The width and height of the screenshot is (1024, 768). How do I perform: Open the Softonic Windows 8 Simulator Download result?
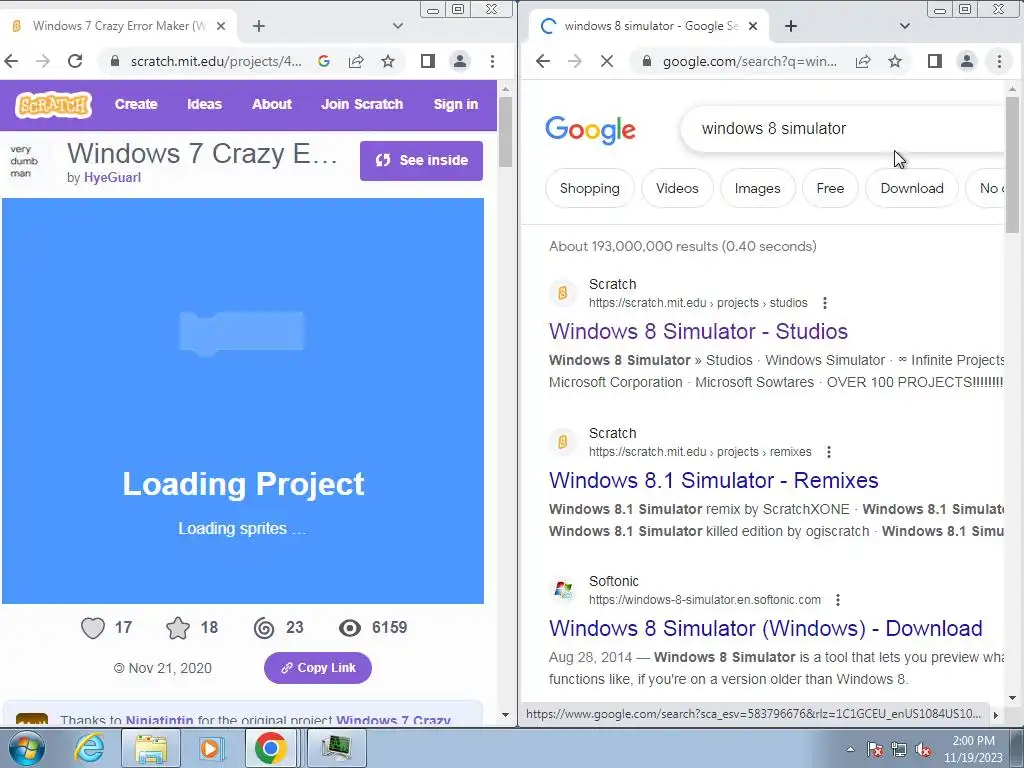(765, 629)
